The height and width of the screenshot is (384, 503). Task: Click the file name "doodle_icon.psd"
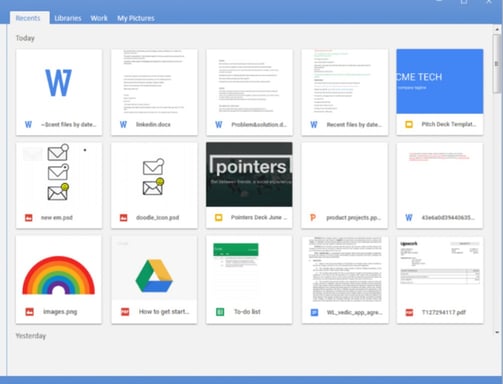coord(157,218)
